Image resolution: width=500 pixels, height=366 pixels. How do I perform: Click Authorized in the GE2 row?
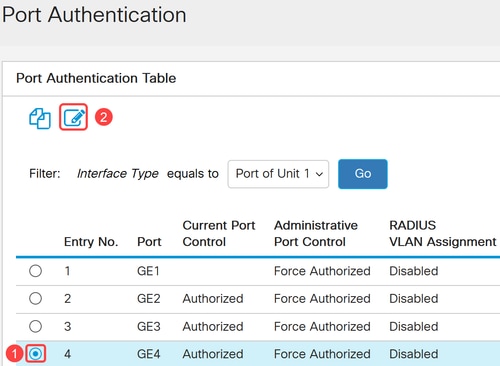coord(213,299)
